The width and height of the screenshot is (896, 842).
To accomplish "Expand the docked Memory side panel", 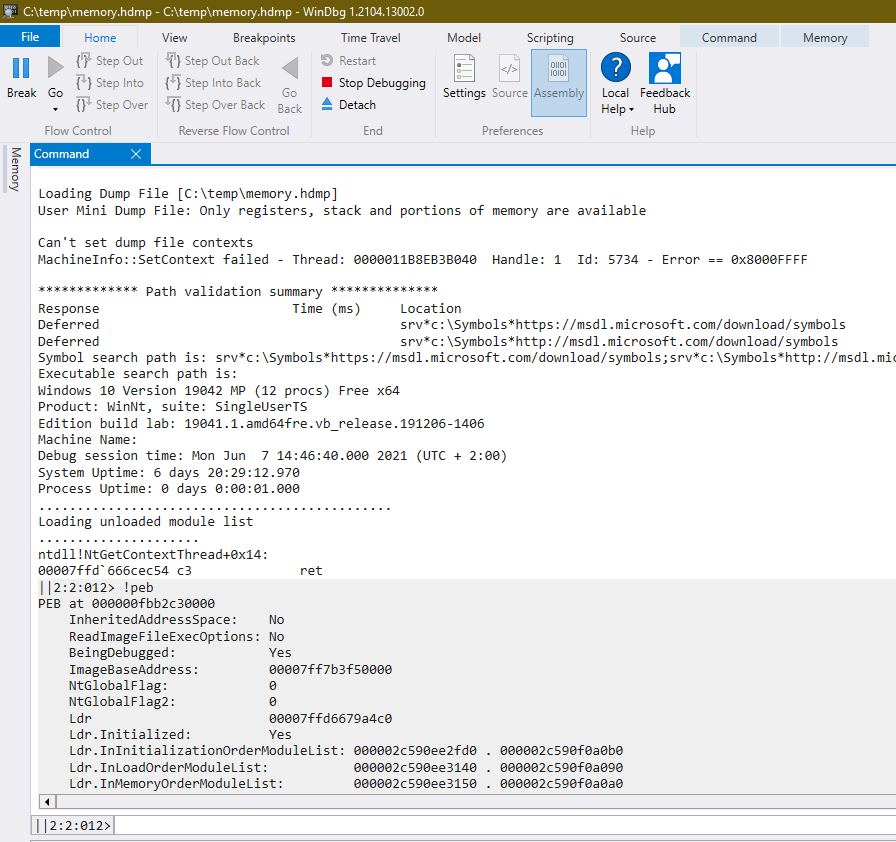I will (x=15, y=169).
